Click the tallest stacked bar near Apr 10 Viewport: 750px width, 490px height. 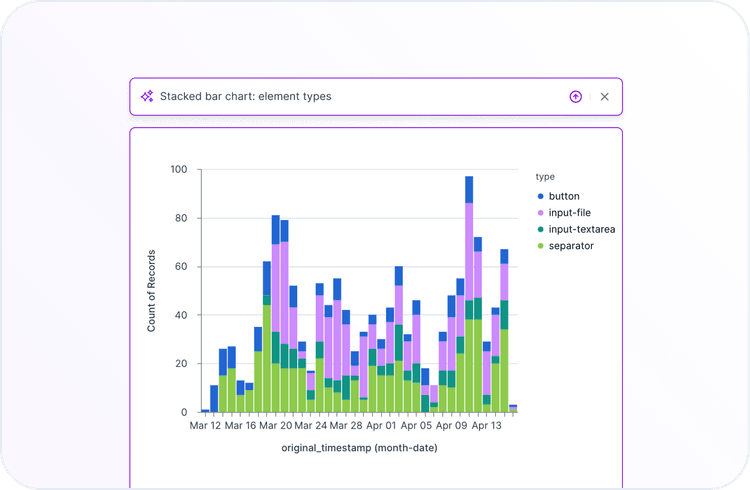(469, 294)
